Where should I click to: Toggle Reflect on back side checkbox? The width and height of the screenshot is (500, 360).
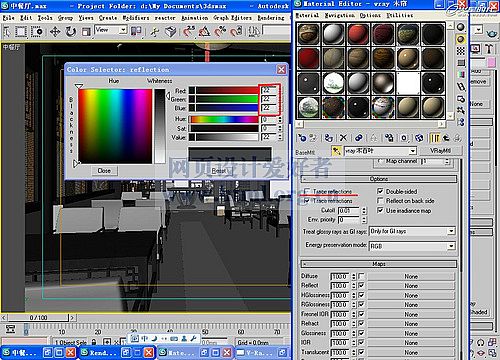coord(380,201)
